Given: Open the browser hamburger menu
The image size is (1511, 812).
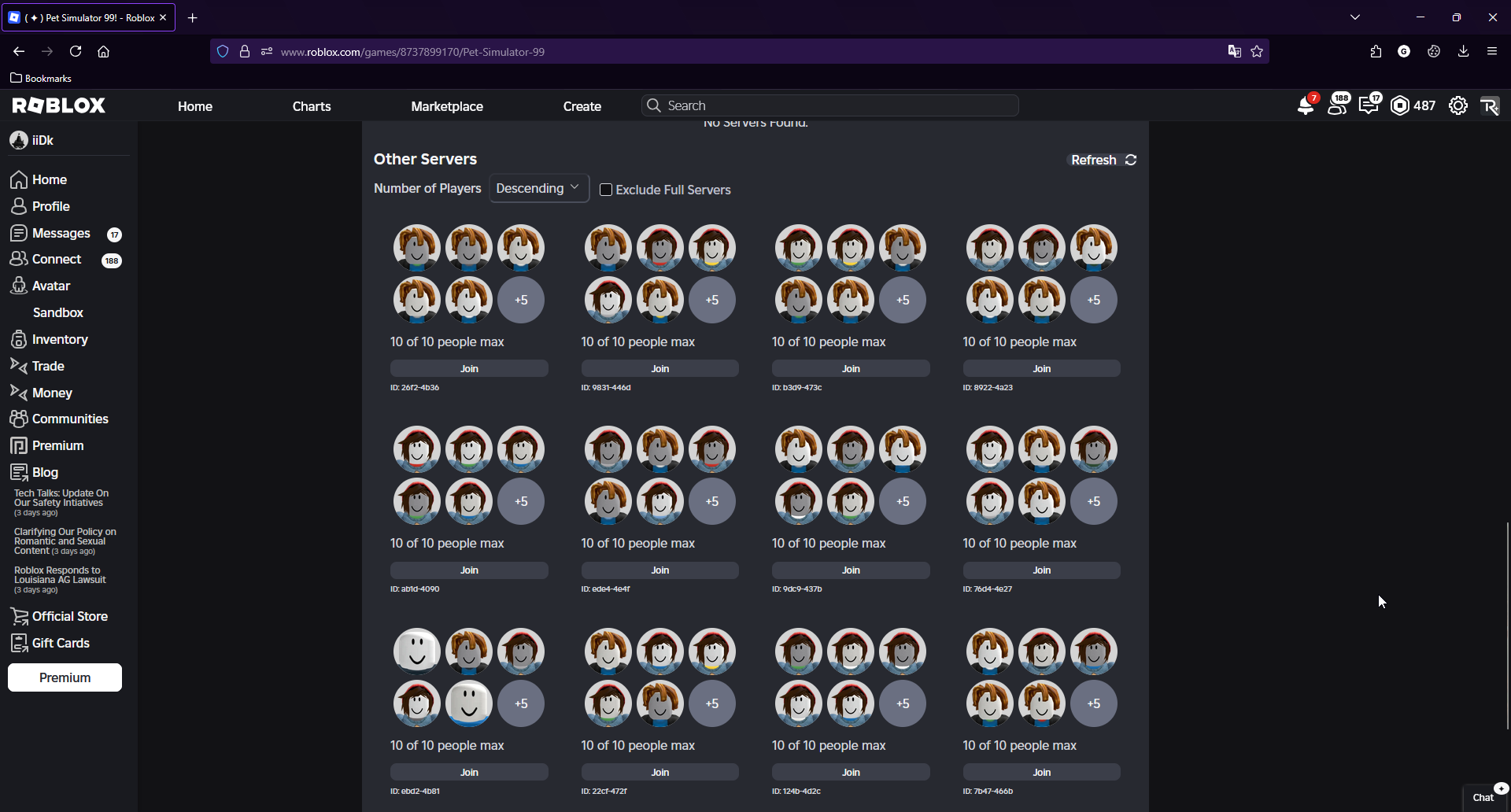Looking at the screenshot, I should 1492,51.
